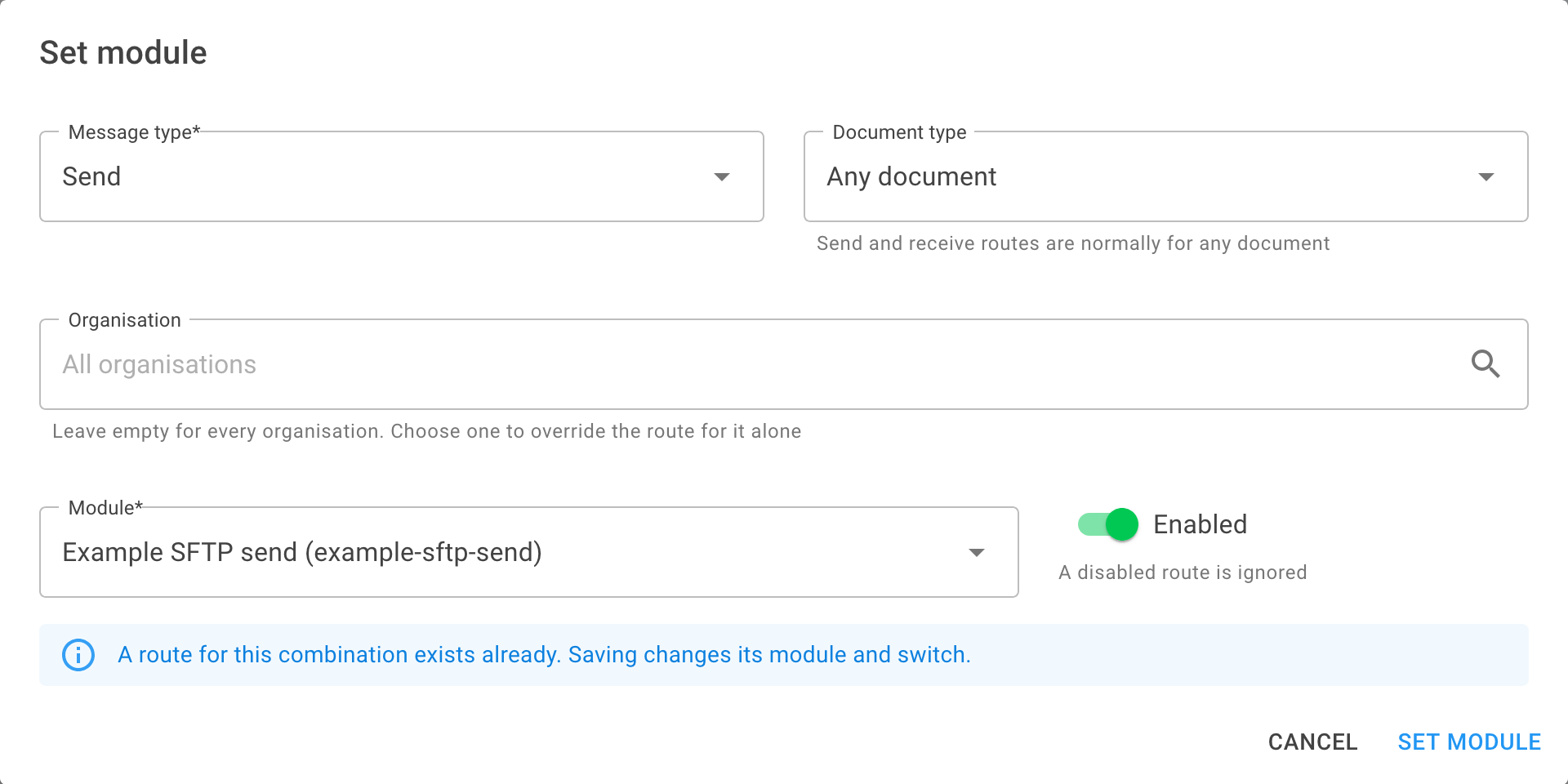Expand the Module dropdown list
Viewport: 1568px width, 784px height.
pos(529,552)
